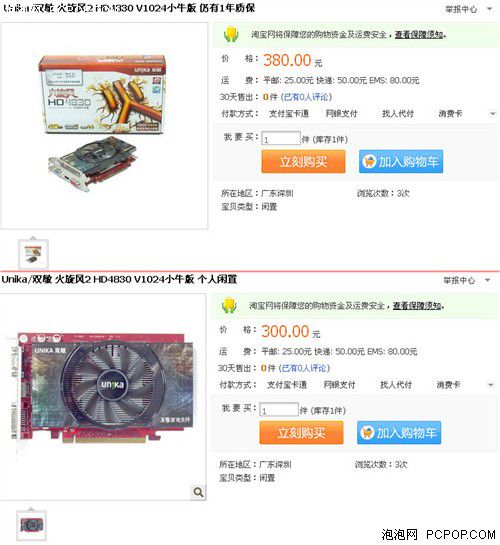Image resolution: width=500 pixels, height=545 pixels.
Task: Click the quantity field in bottom listing
Action: [279, 409]
